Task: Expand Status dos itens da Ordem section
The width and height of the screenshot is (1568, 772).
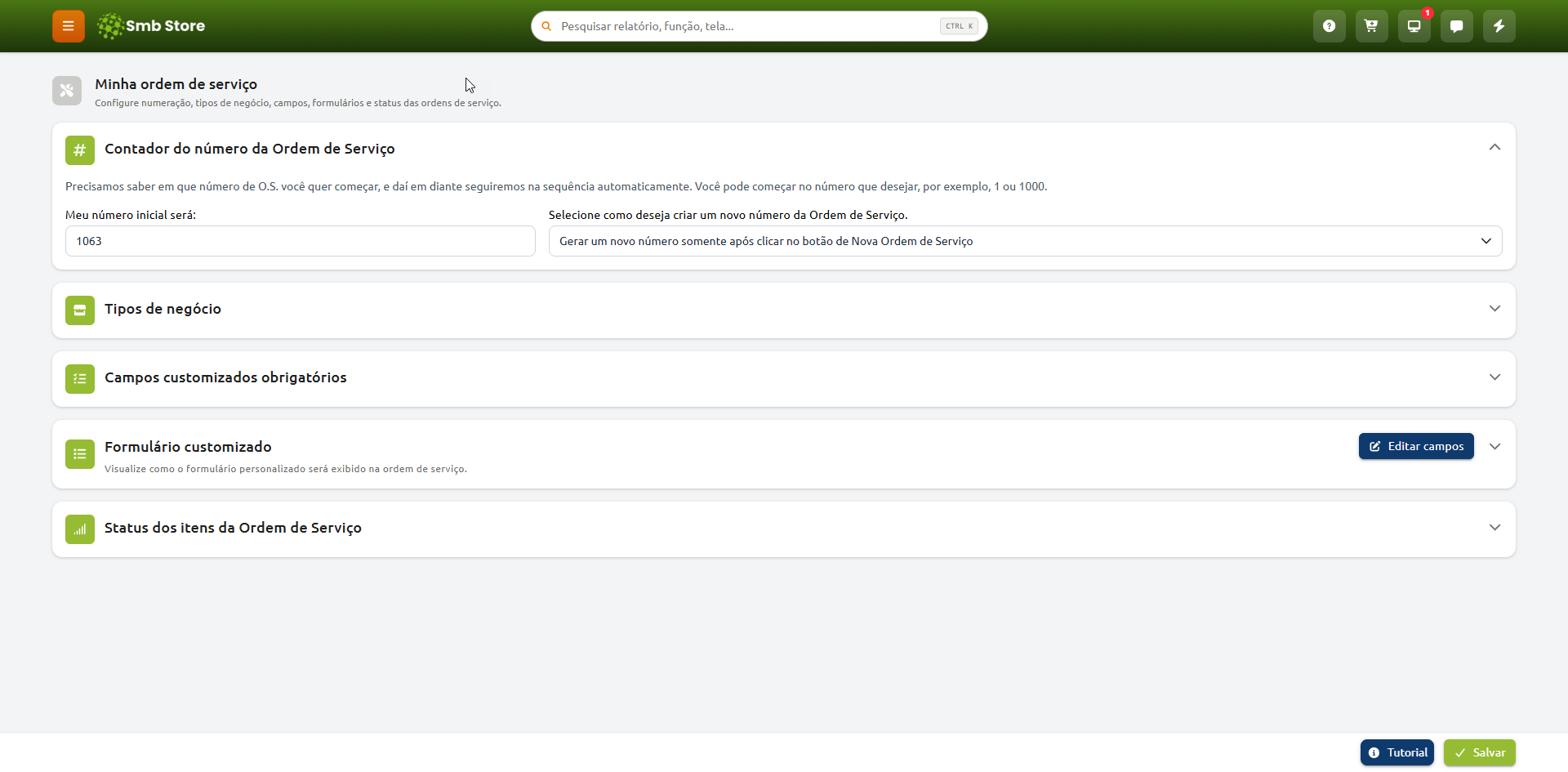Action: [1494, 528]
